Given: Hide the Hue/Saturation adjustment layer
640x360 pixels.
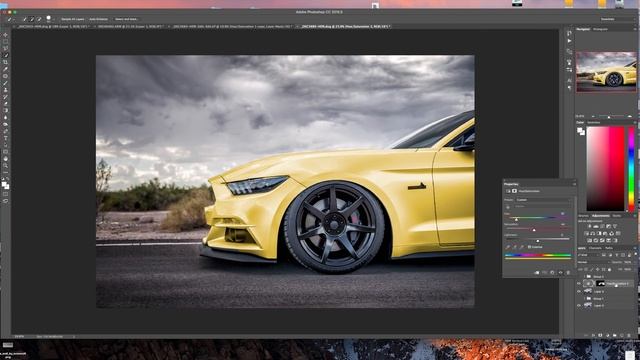Looking at the screenshot, I should pyautogui.click(x=579, y=284).
